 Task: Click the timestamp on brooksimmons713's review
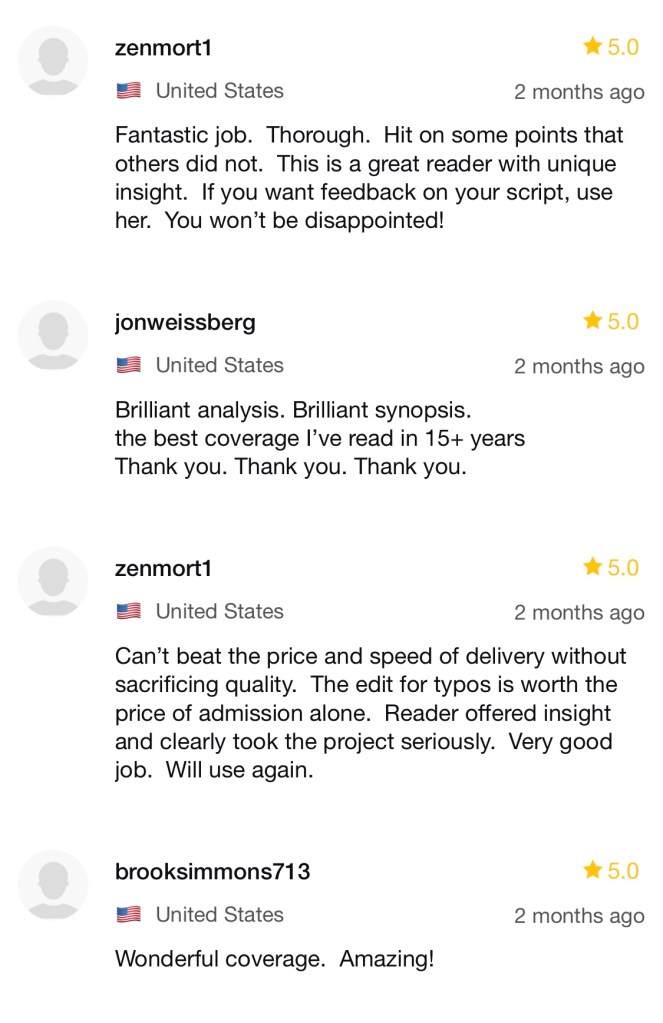click(x=579, y=916)
